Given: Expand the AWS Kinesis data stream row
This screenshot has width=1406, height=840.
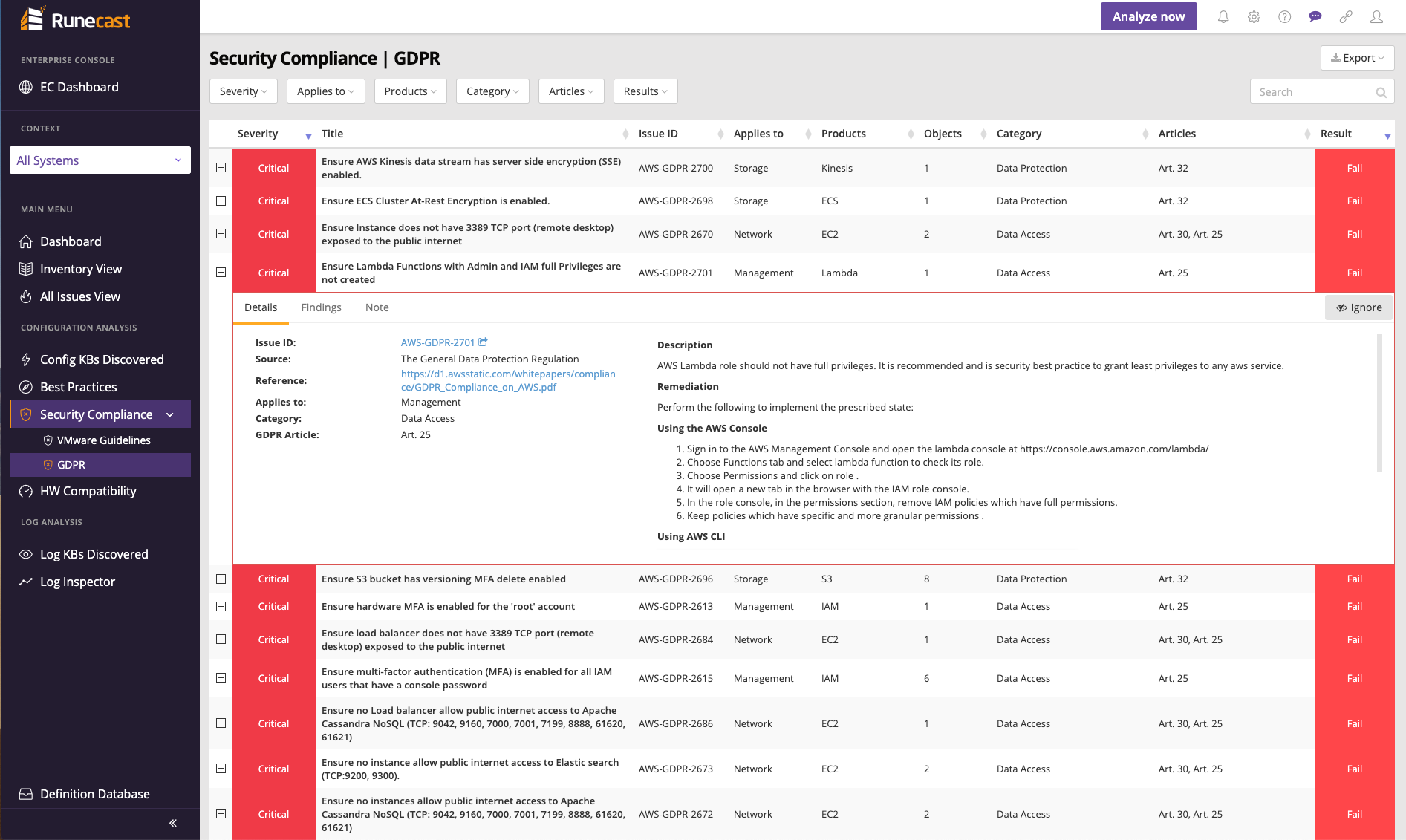Looking at the screenshot, I should click(x=221, y=168).
